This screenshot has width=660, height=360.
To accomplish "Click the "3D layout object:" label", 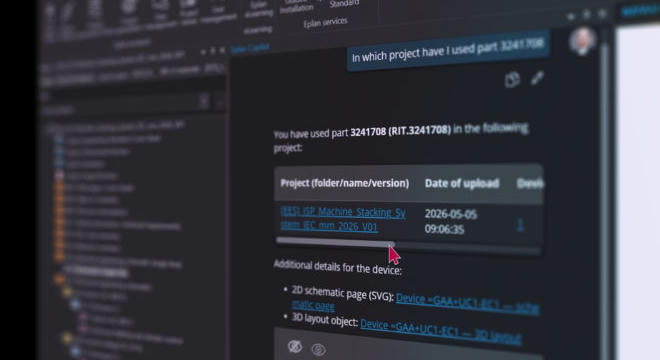I will tap(325, 319).
